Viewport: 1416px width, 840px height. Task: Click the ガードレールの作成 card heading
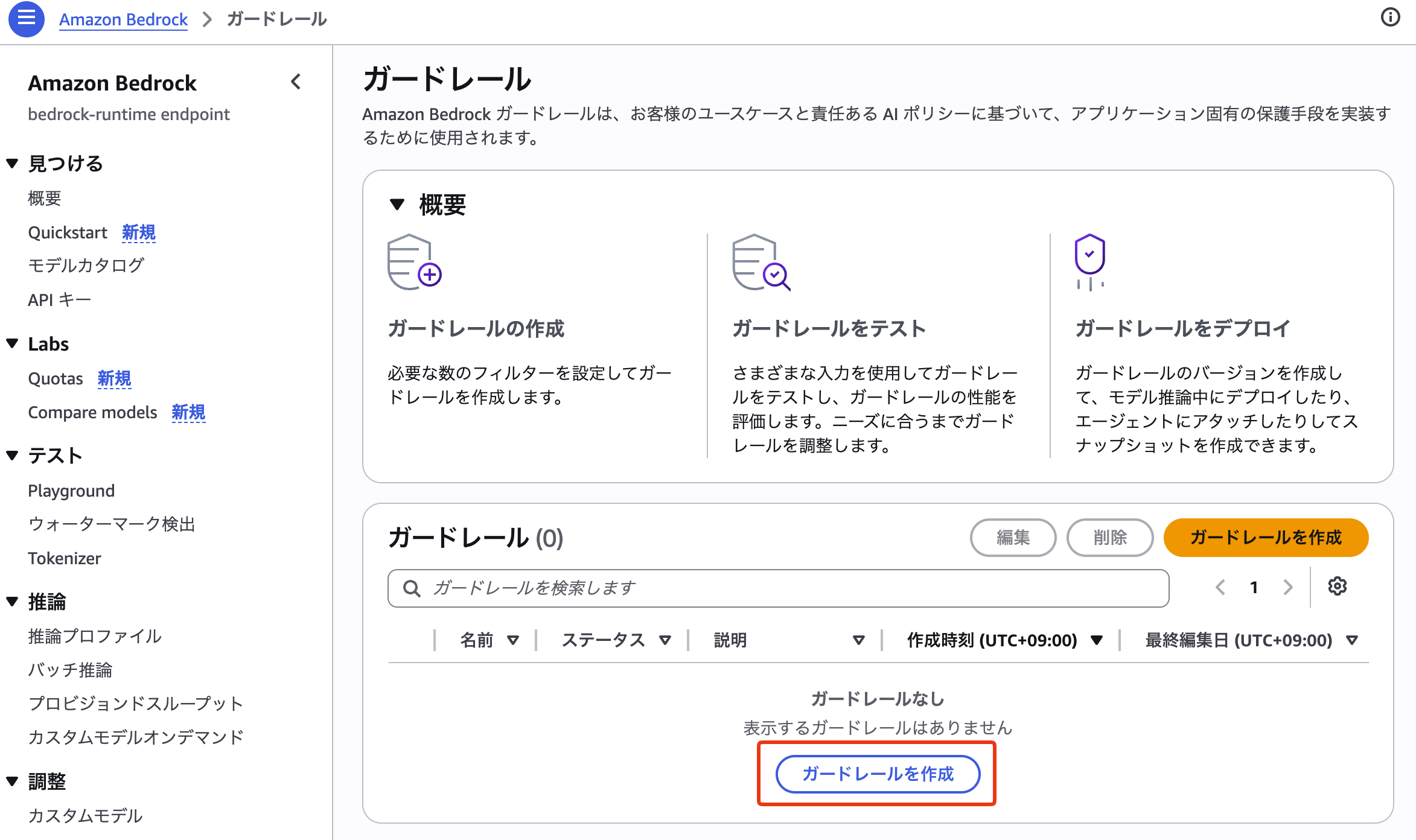click(476, 329)
